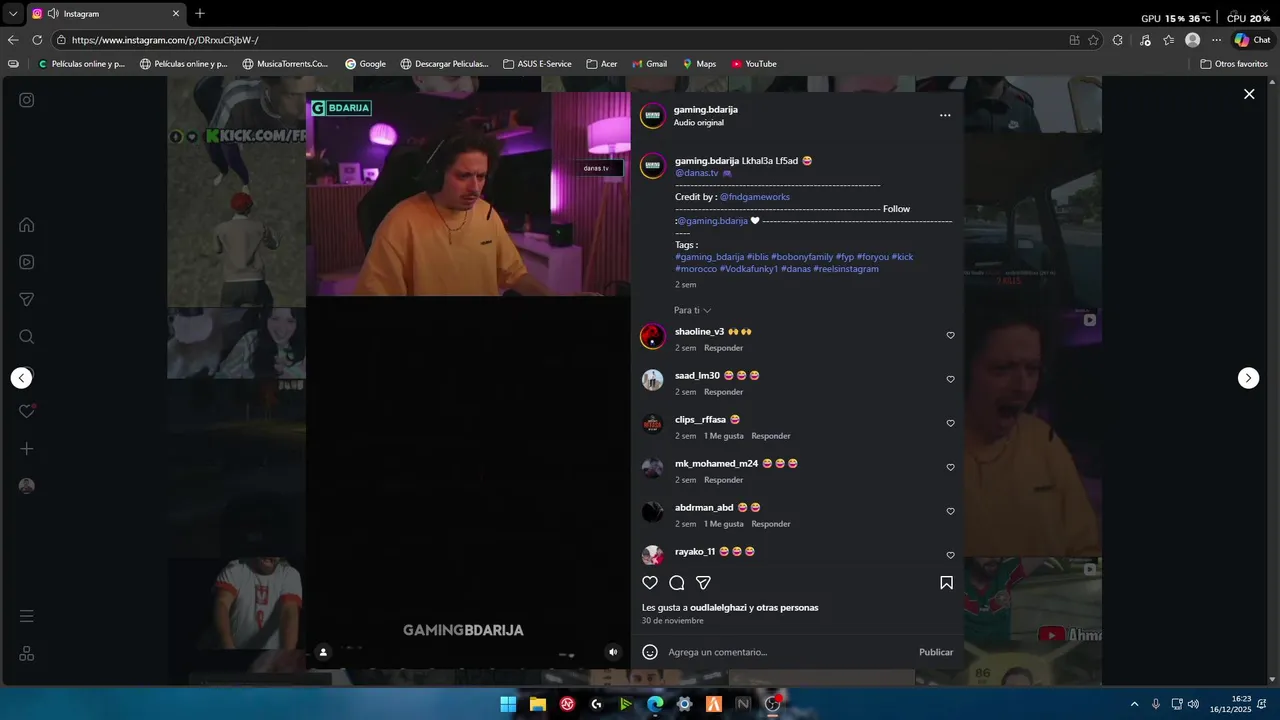Click Responder under shaoline_v3's comment
The image size is (1280, 720).
723,348
